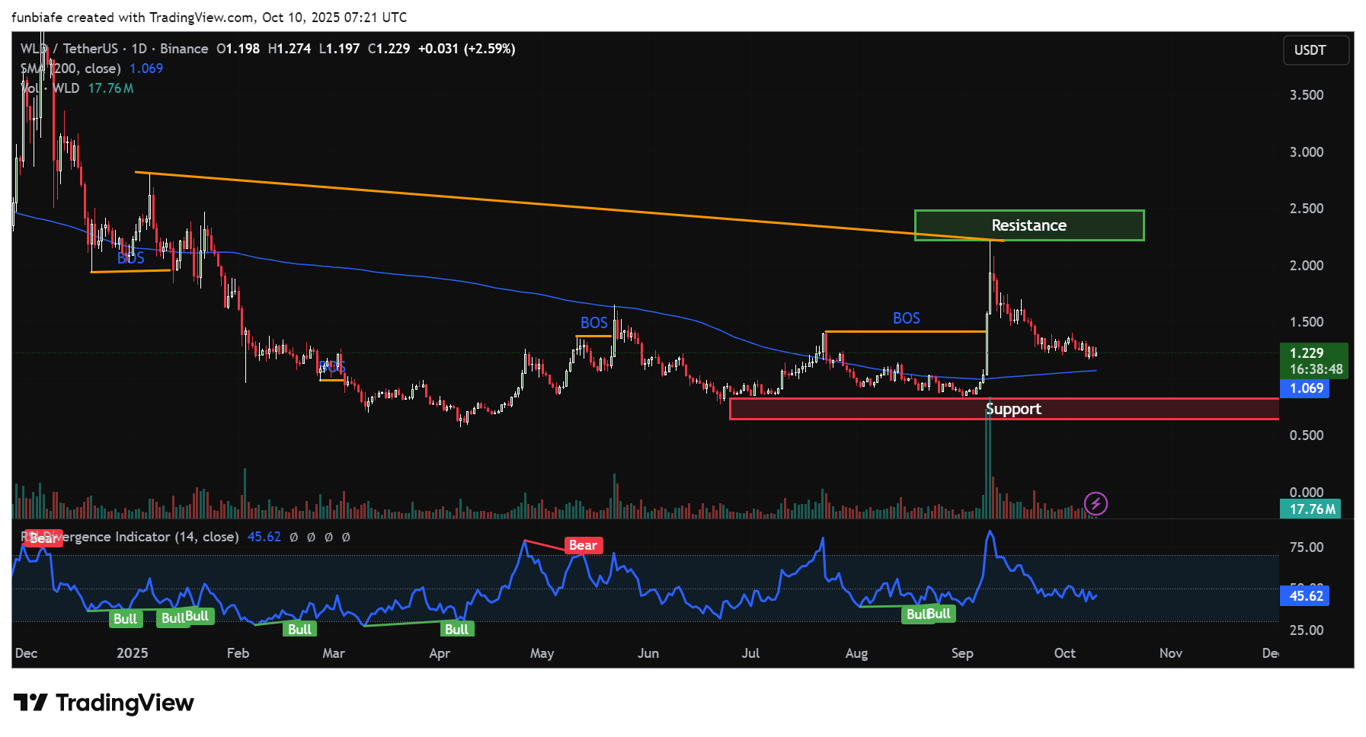Select the green Resistance box drawing
This screenshot has width=1366, height=737.
tap(1028, 225)
